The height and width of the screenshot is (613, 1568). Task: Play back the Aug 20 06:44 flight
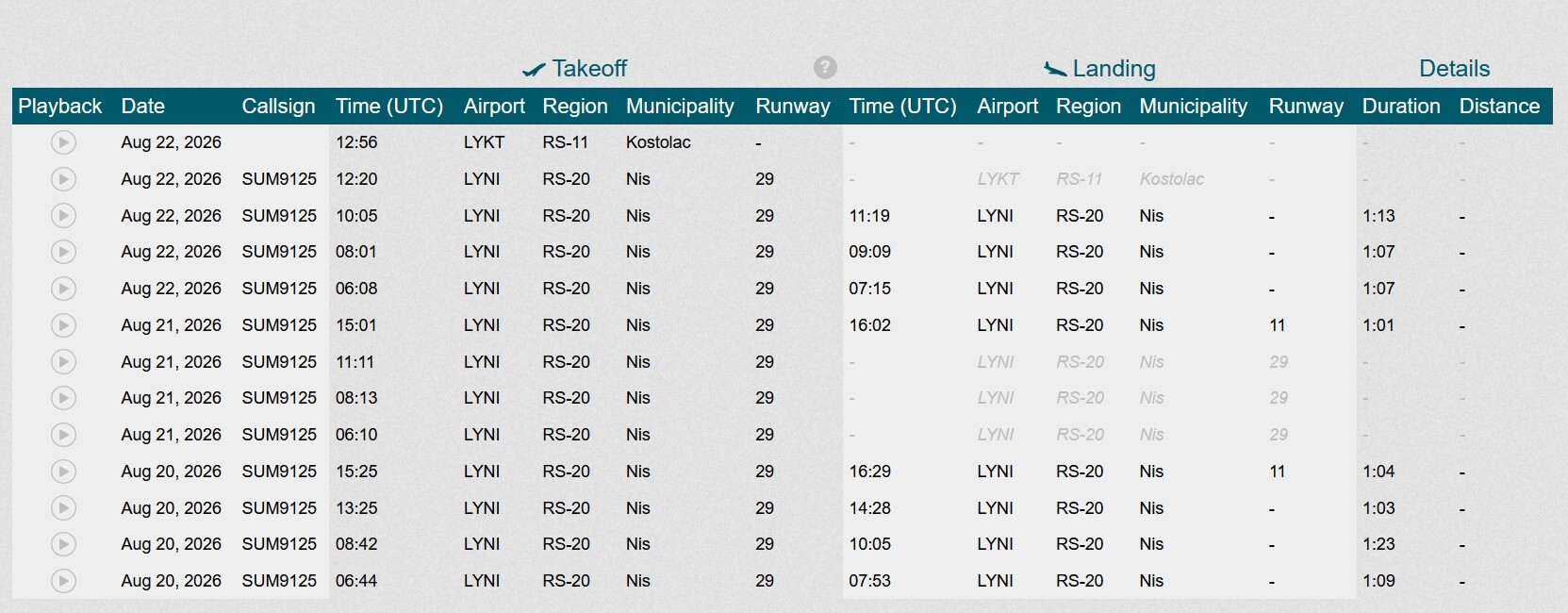(63, 581)
